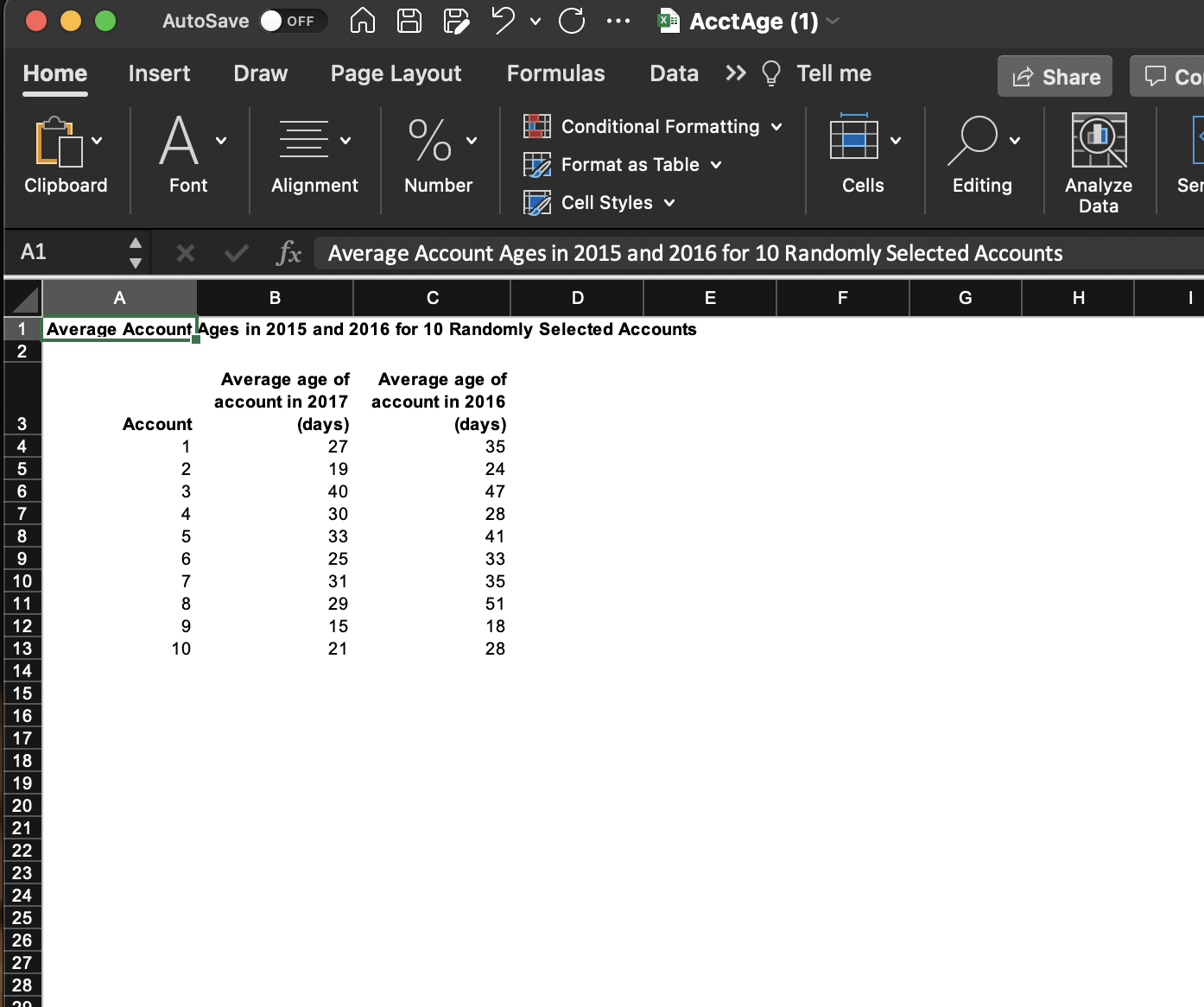Open the Conditional Formatting gallery
This screenshot has width=1204, height=1007.
tap(660, 126)
